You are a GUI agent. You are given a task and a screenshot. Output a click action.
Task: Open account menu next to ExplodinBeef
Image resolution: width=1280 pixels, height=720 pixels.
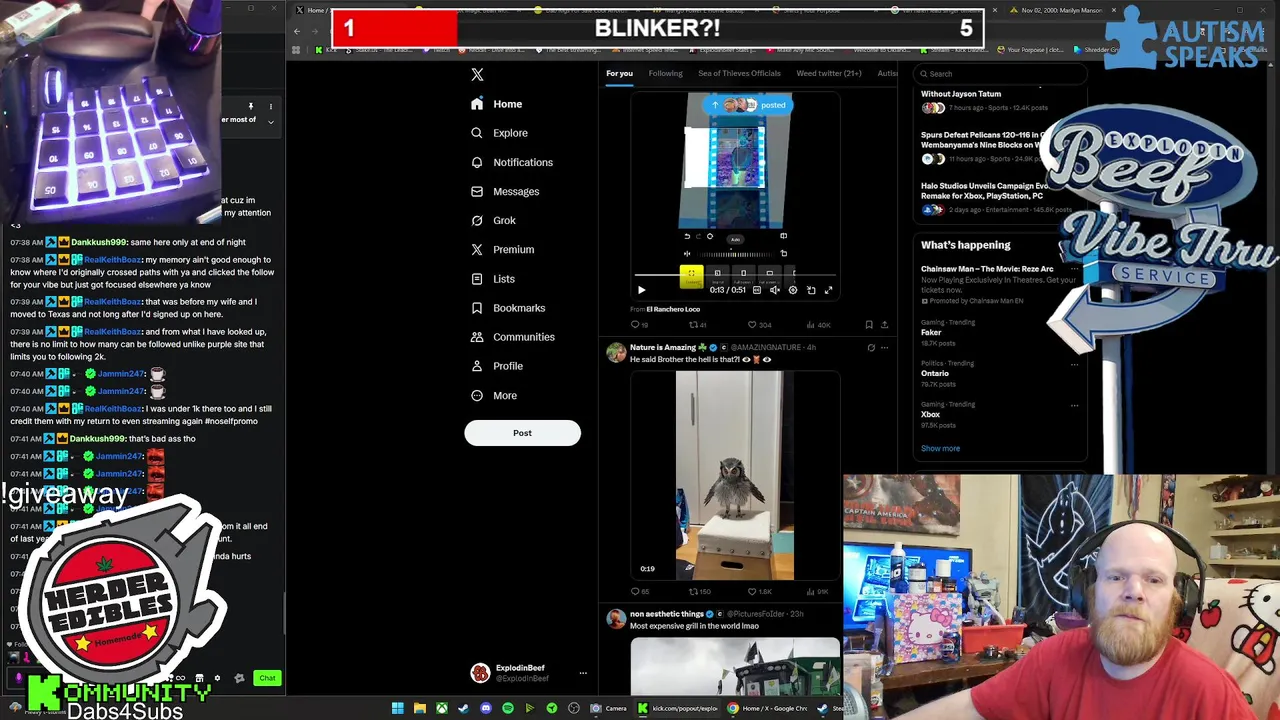[583, 673]
